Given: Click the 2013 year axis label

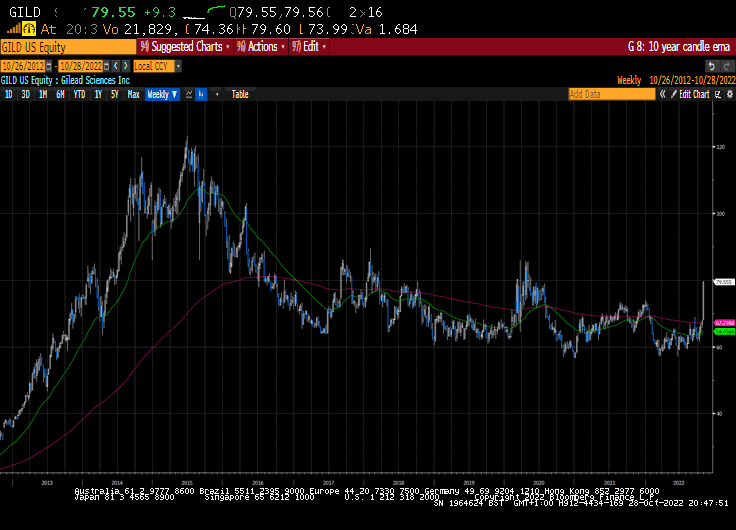Looking at the screenshot, I should [x=47, y=483].
